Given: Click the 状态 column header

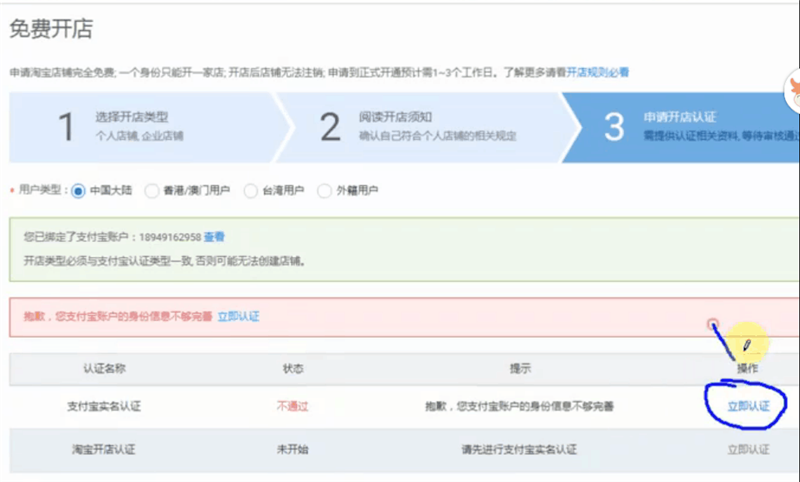Looking at the screenshot, I should (293, 368).
